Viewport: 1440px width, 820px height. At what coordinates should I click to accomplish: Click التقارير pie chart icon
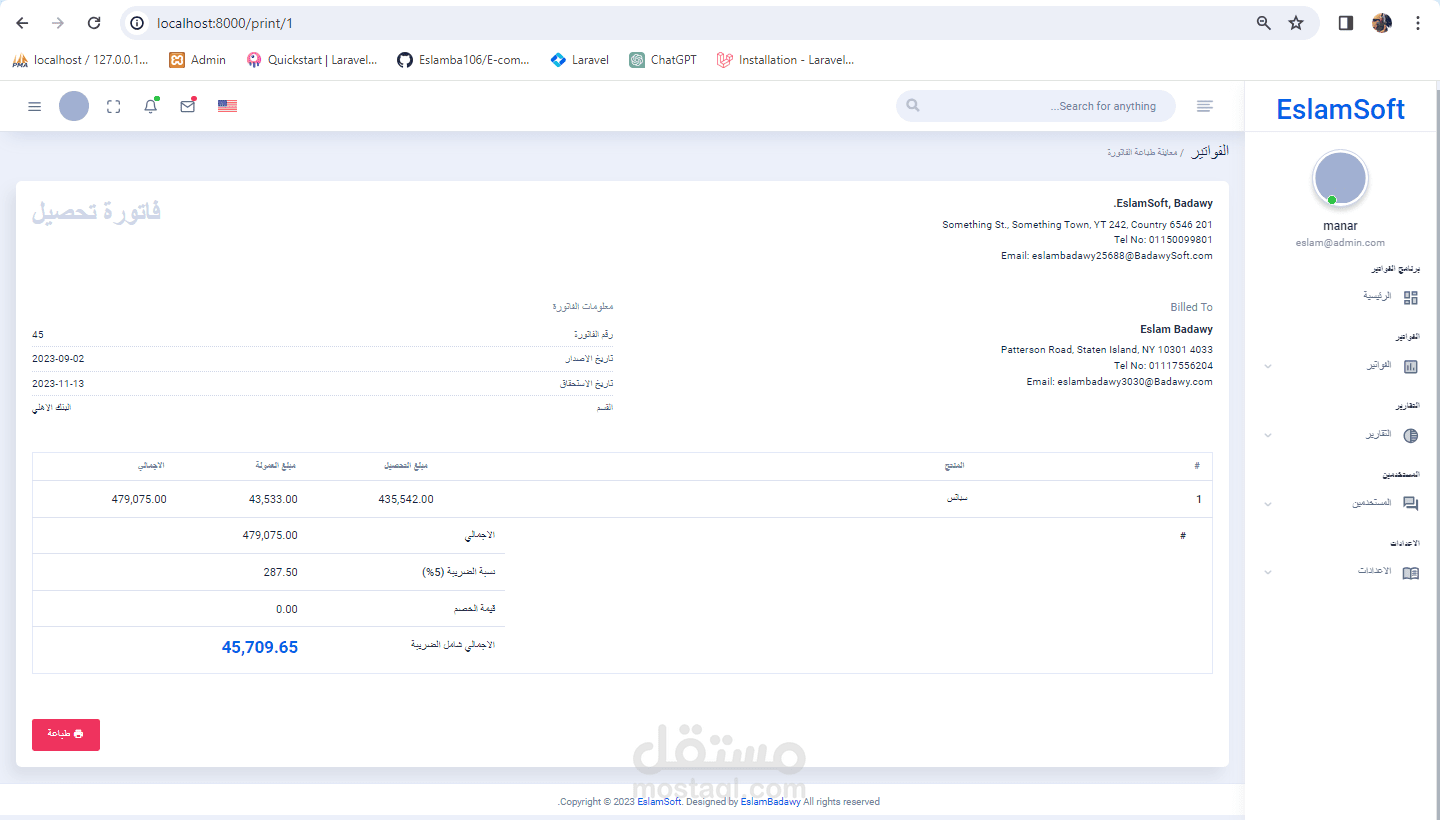tap(1411, 435)
